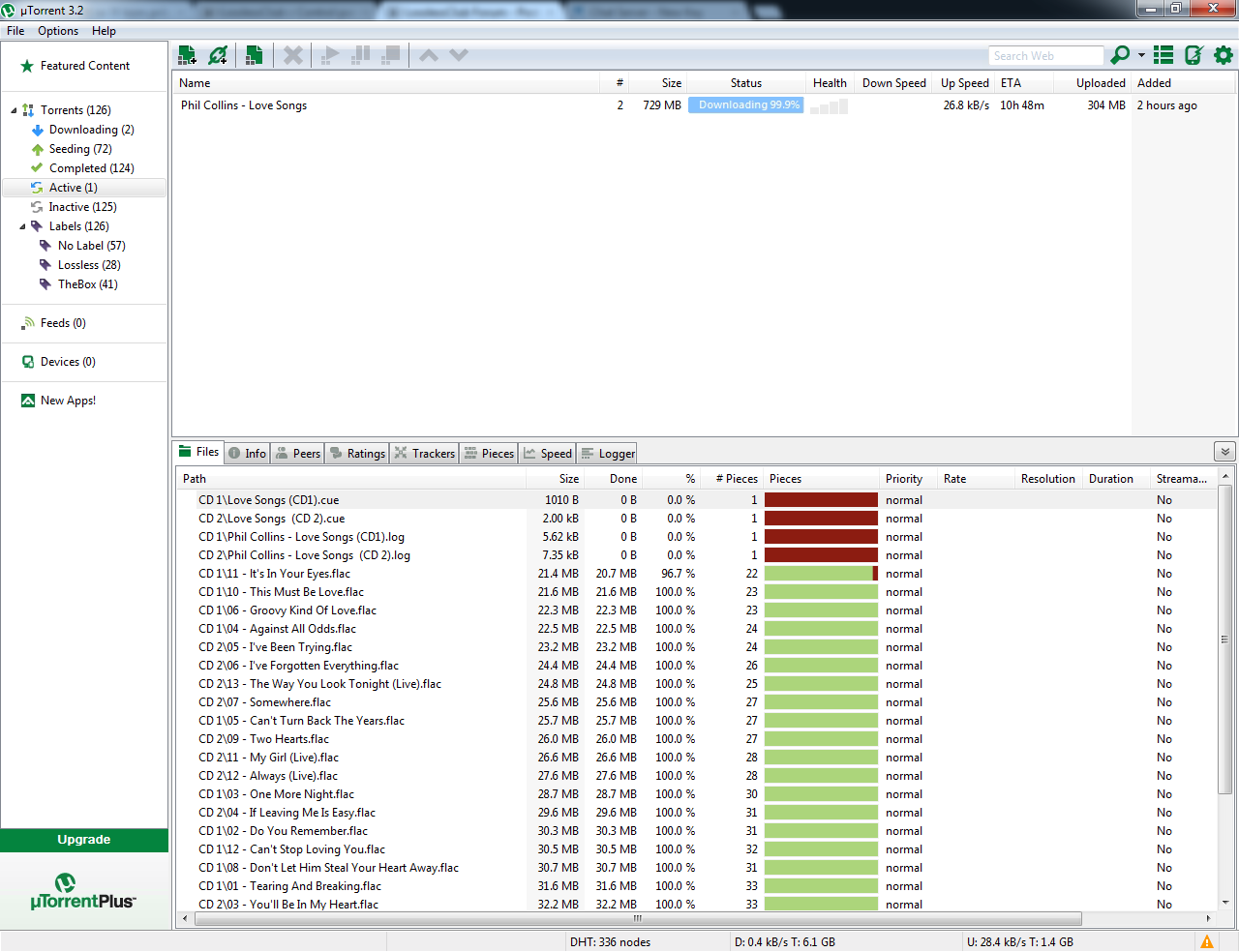Open Preferences via the gear icon
The width and height of the screenshot is (1239, 952).
1224,55
